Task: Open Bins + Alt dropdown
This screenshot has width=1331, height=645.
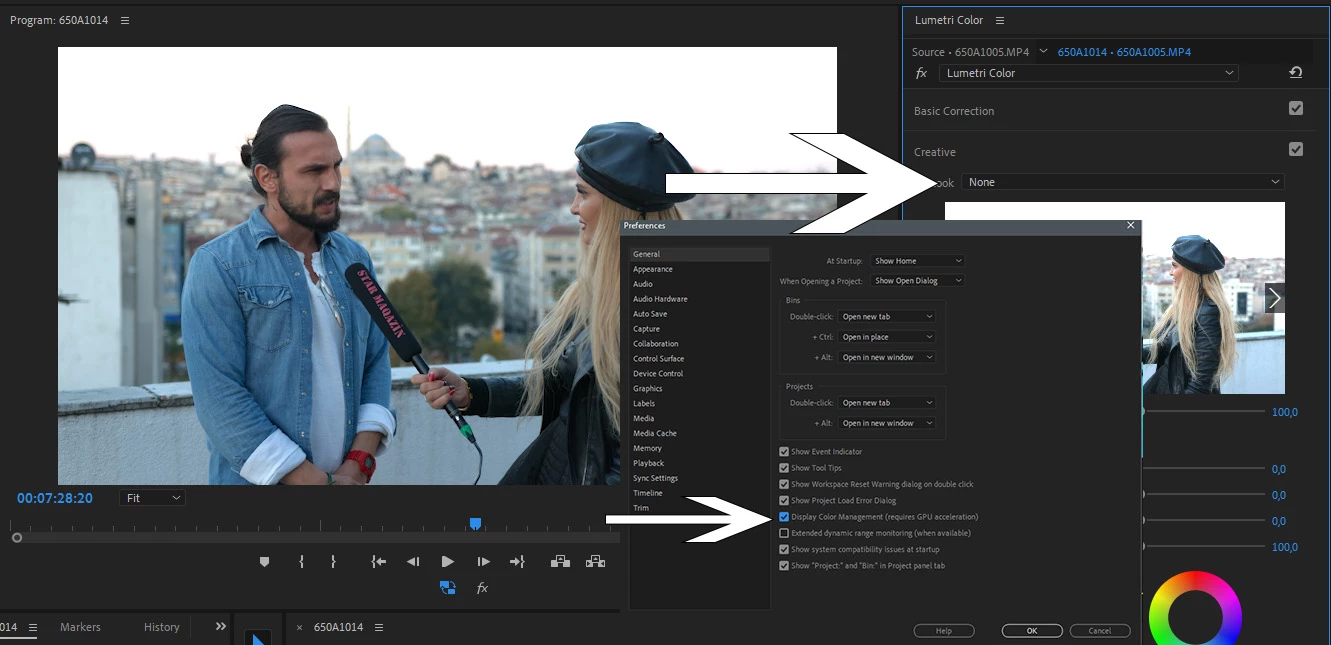Action: tap(888, 357)
